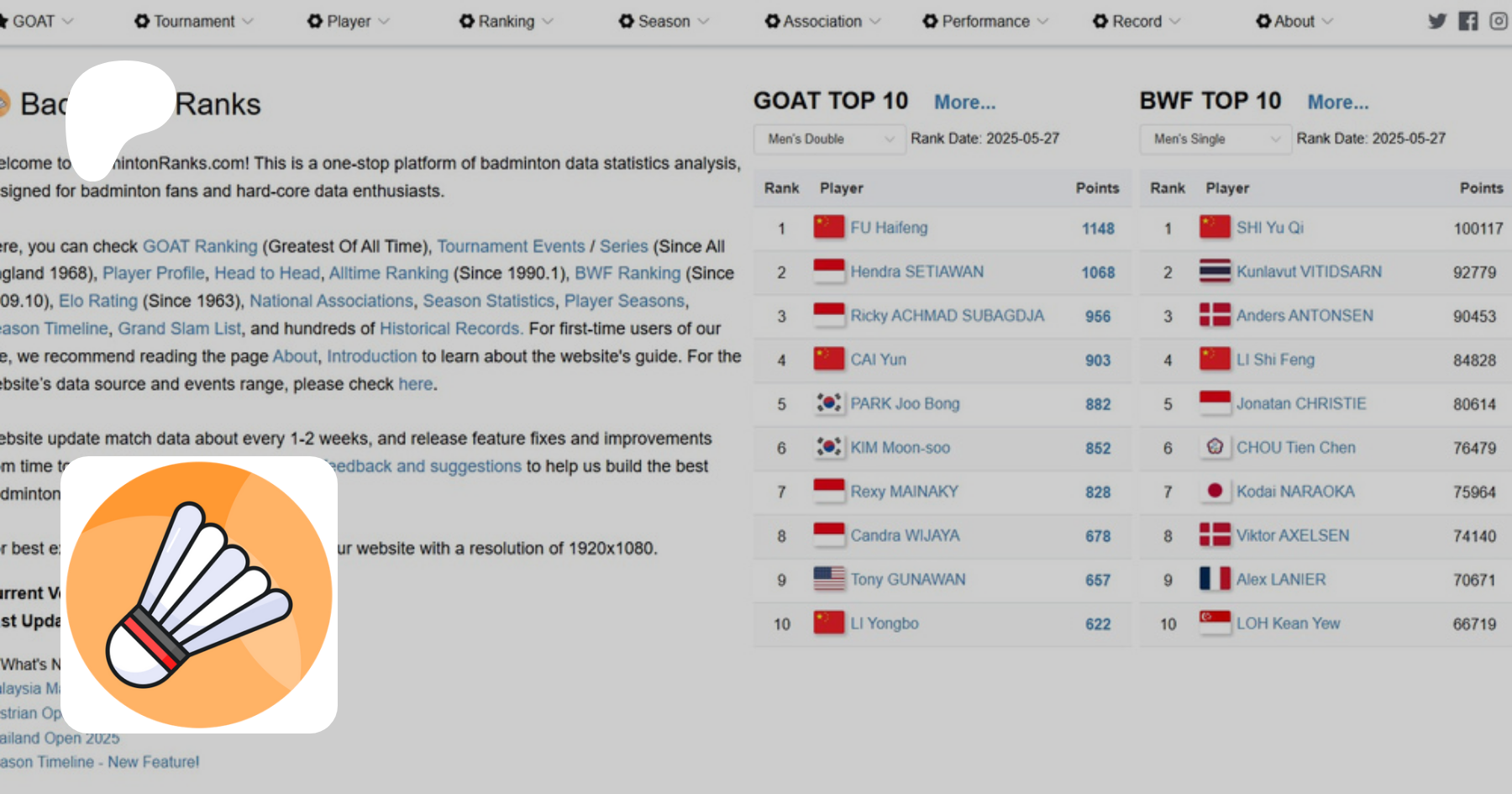Click More link next to GOAT TOP 10
This screenshot has height=794, width=1512.
[x=964, y=103]
